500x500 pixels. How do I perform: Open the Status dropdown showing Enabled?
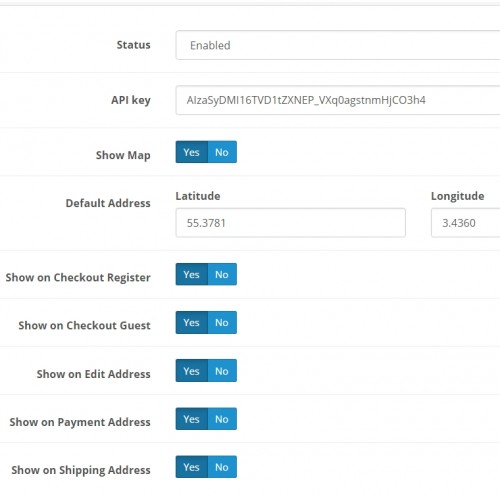338,45
